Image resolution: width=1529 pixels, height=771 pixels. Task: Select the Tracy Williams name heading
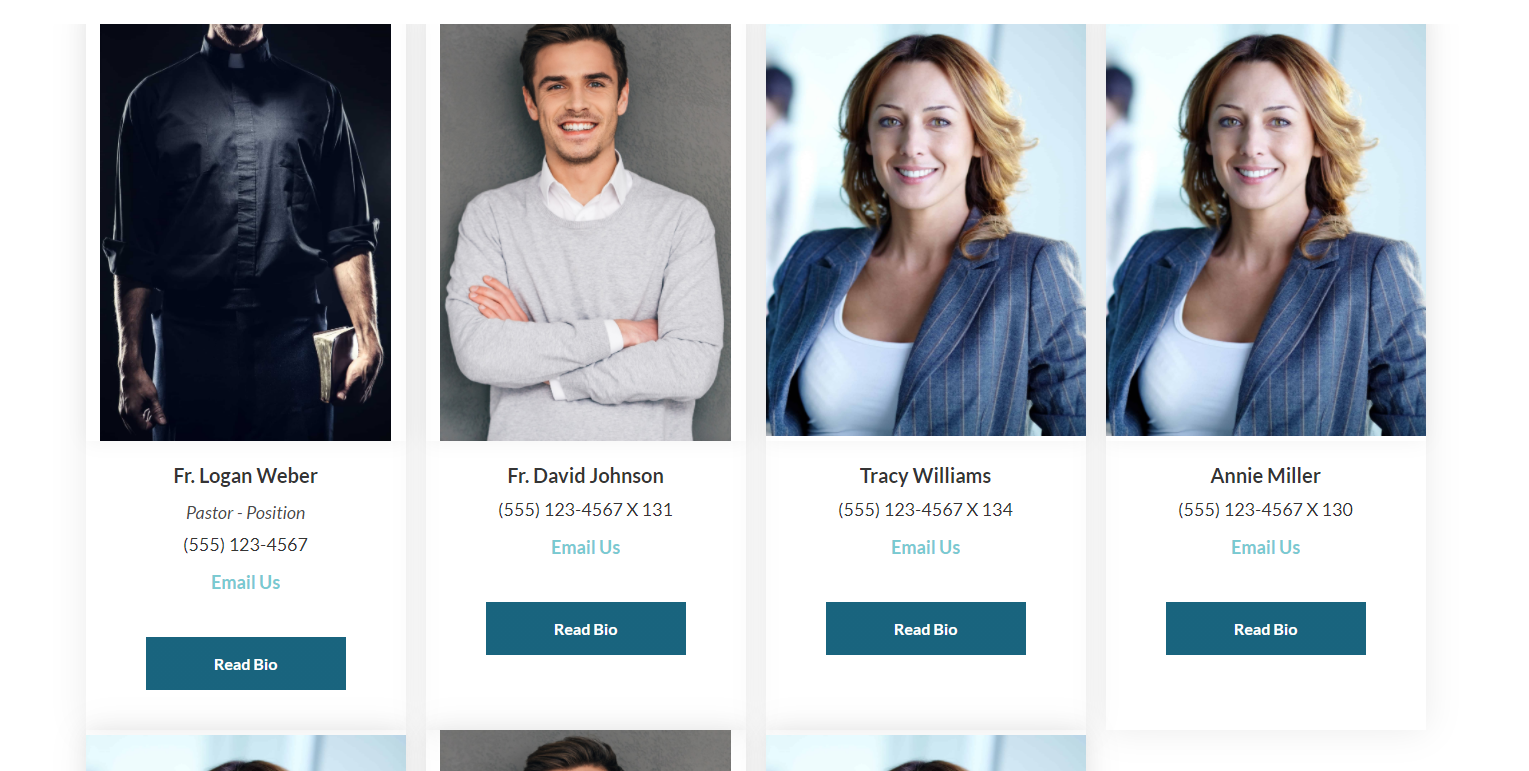click(x=926, y=476)
